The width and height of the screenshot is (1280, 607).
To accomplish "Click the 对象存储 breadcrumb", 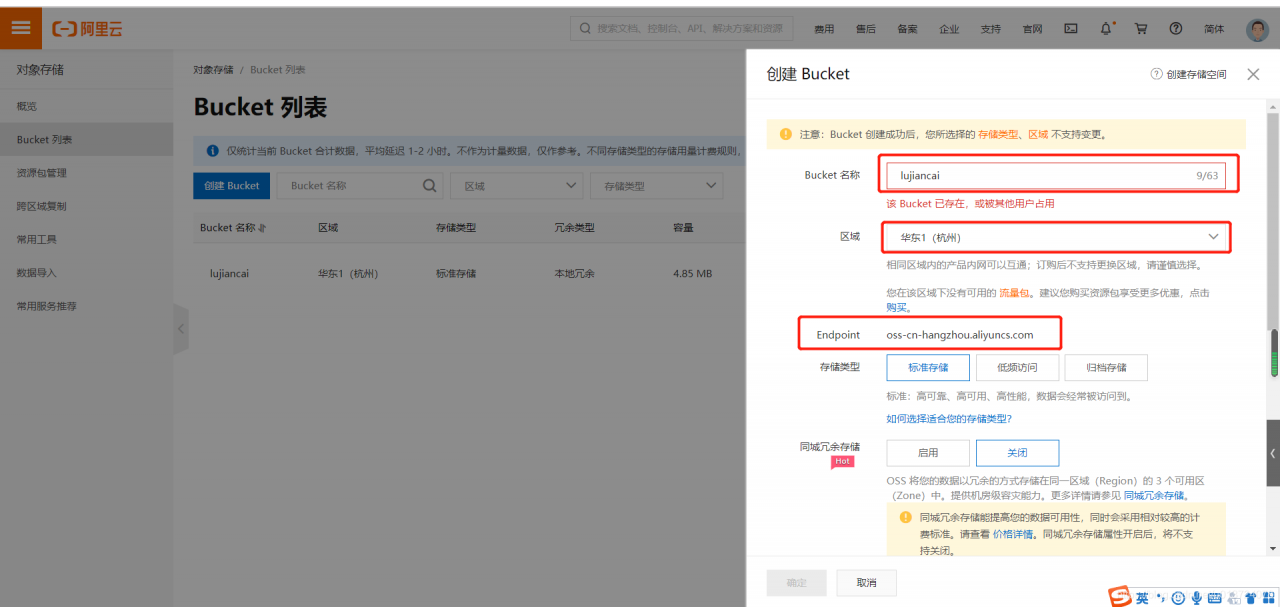I will click(x=213, y=70).
